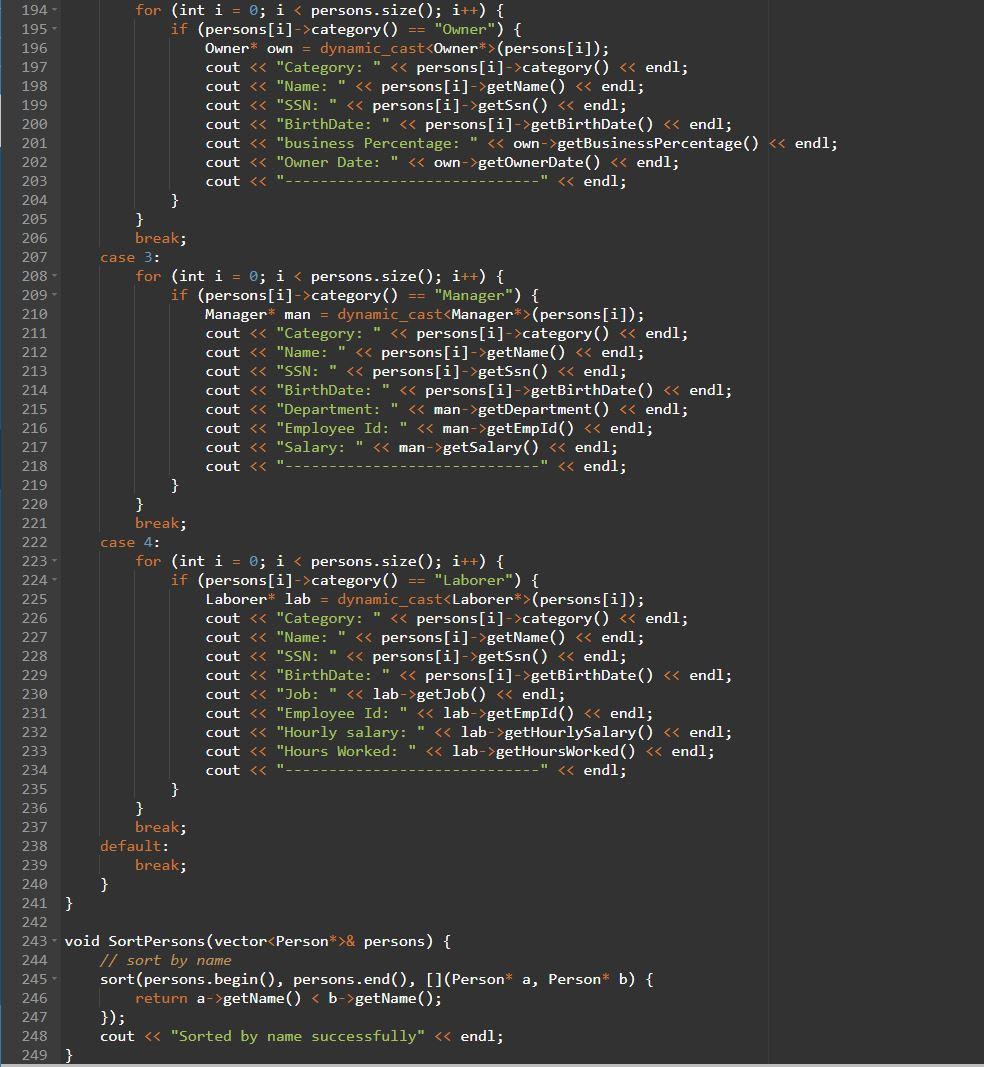Click the getDepartment() call

(544, 410)
